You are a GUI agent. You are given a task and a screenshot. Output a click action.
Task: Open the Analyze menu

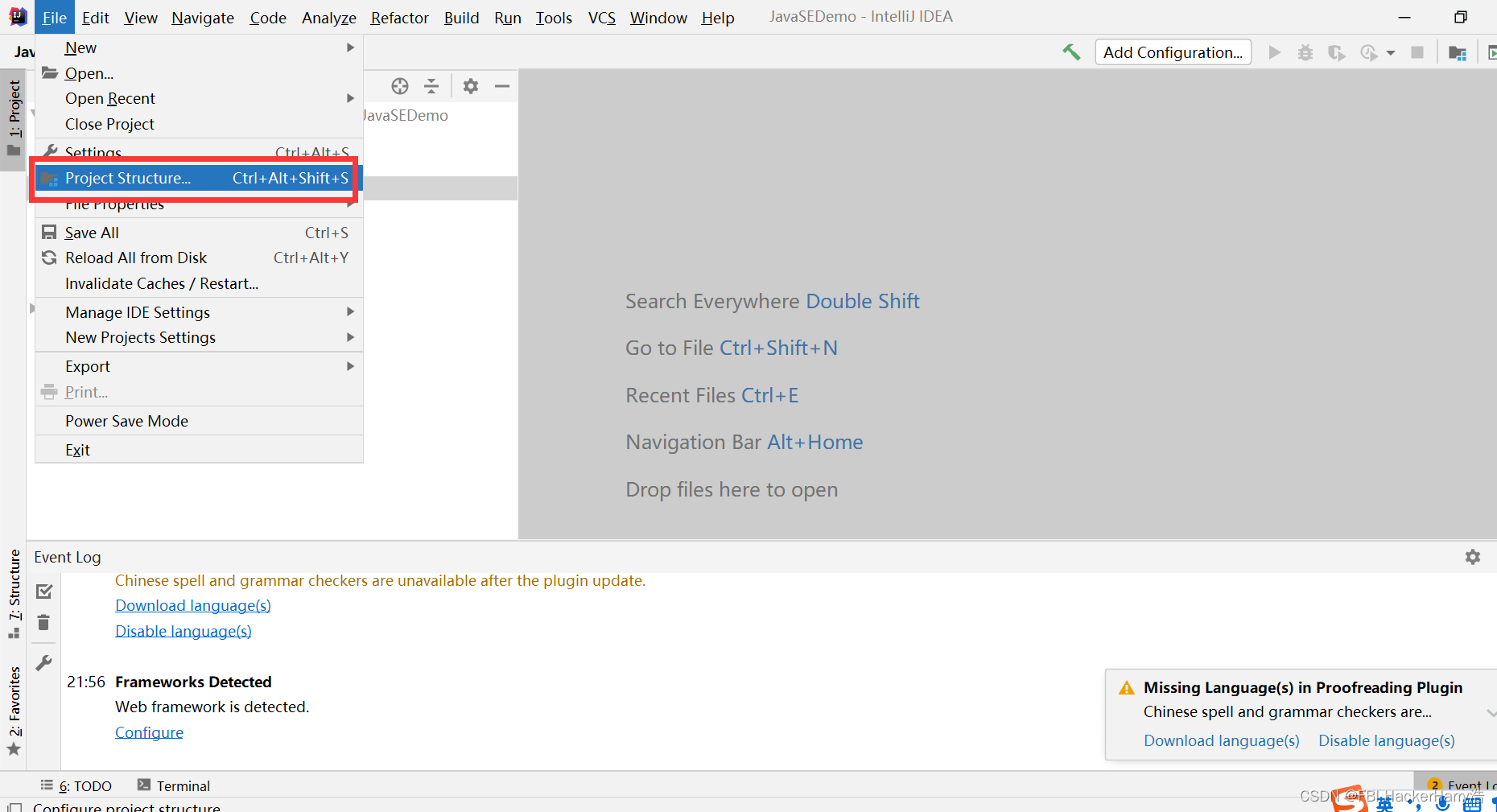(x=328, y=17)
